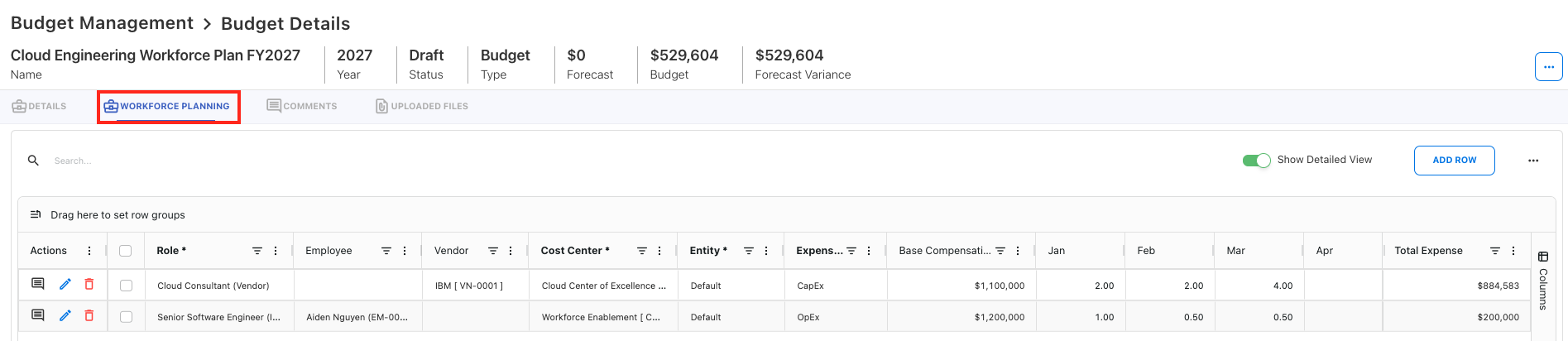Image resolution: width=1568 pixels, height=341 pixels.
Task: Click the Add Row button
Action: coord(1454,161)
